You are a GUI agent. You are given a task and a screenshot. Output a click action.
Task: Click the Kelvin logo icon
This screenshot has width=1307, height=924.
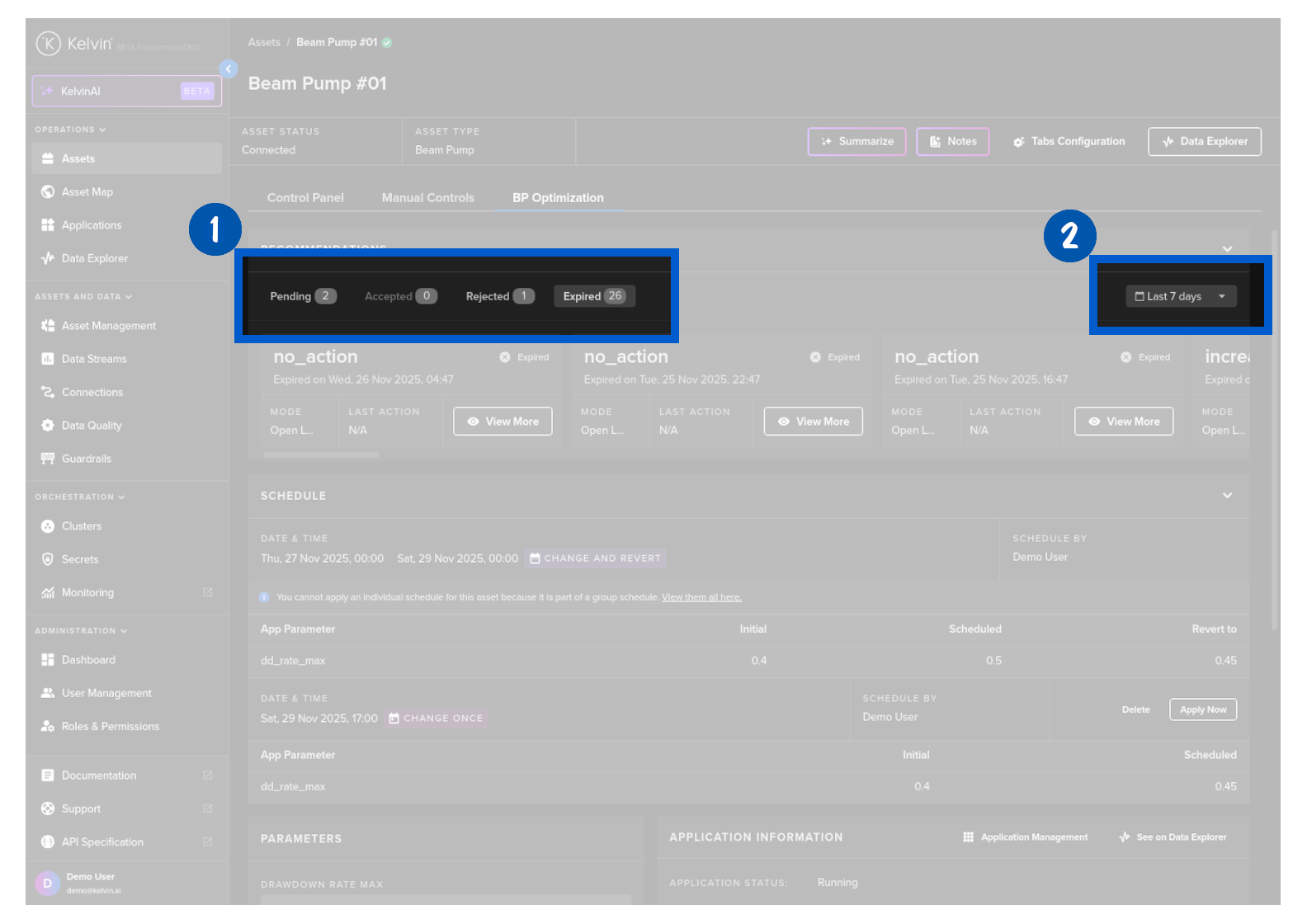click(x=49, y=44)
